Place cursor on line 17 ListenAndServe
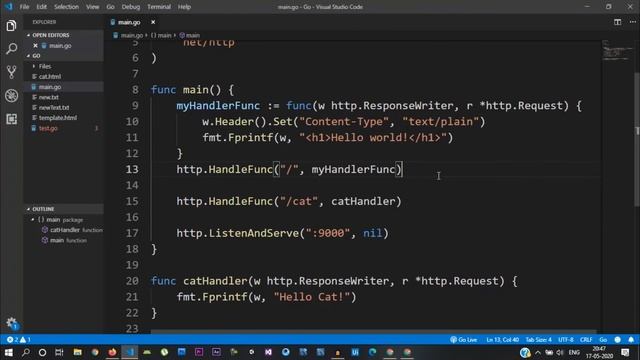Image resolution: width=640 pixels, height=360 pixels. [254, 233]
